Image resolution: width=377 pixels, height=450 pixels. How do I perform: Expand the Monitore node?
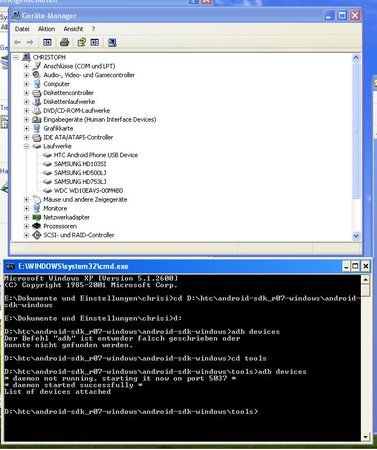(x=26, y=208)
